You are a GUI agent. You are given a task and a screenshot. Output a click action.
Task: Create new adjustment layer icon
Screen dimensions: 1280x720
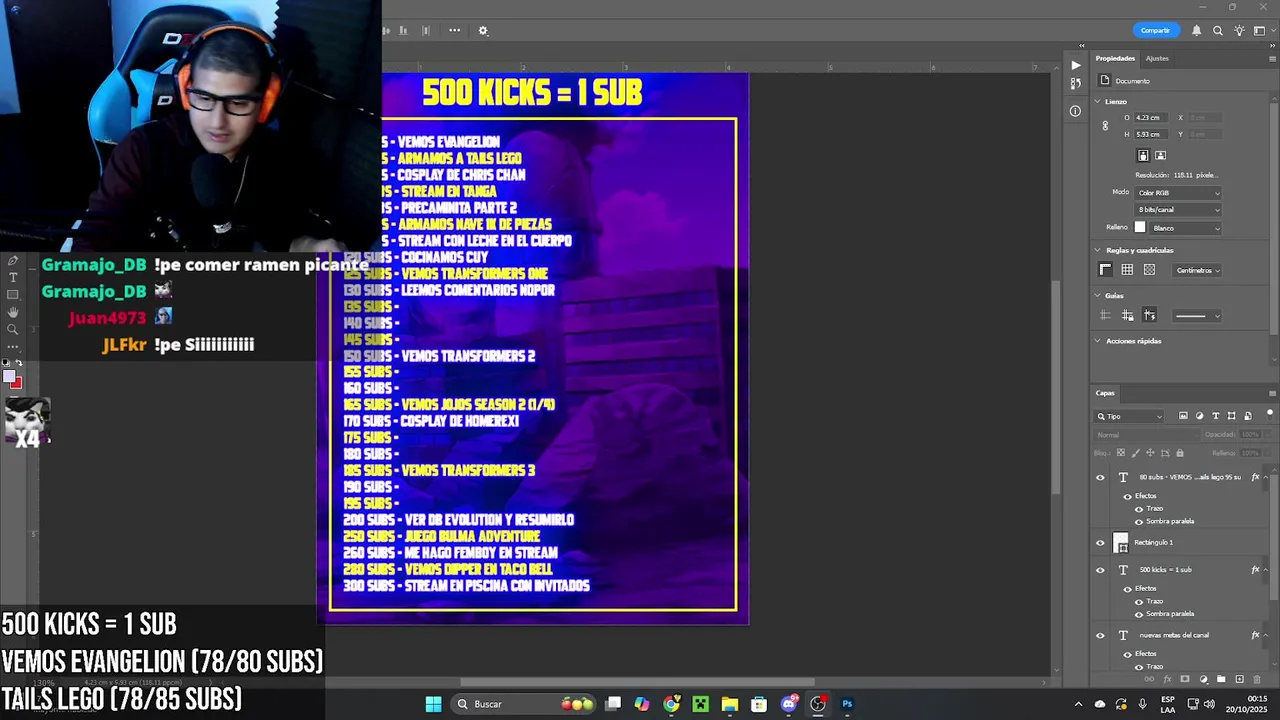click(x=1204, y=679)
